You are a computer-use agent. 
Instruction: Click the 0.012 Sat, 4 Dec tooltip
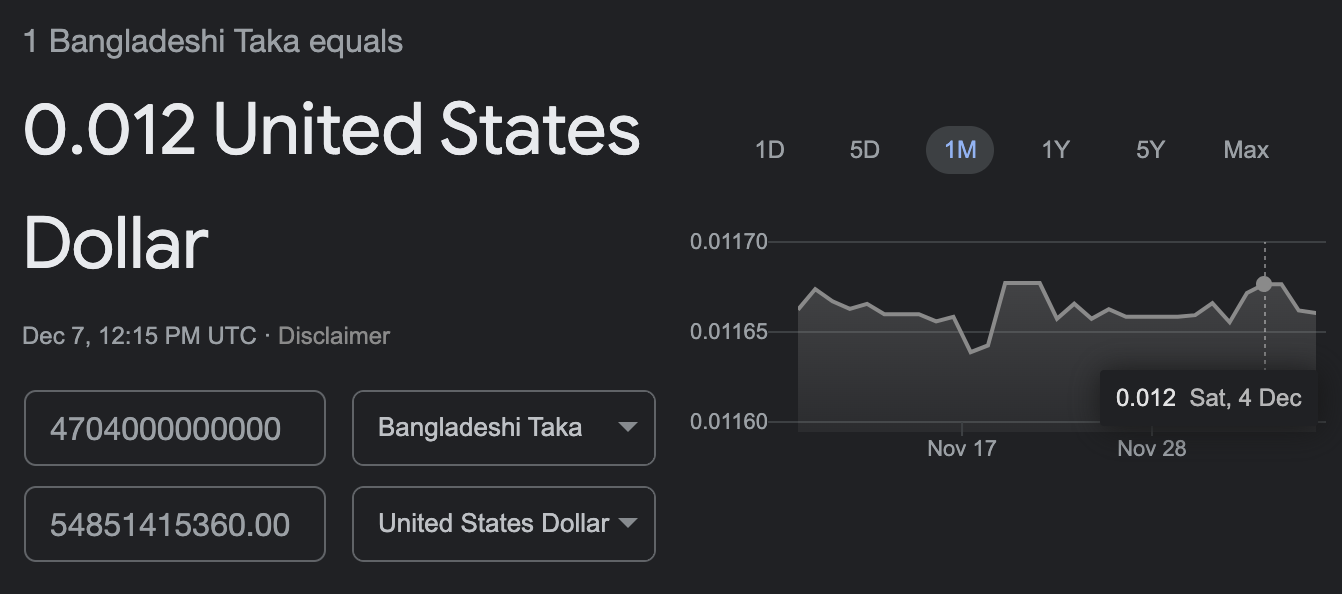pyautogui.click(x=1209, y=398)
